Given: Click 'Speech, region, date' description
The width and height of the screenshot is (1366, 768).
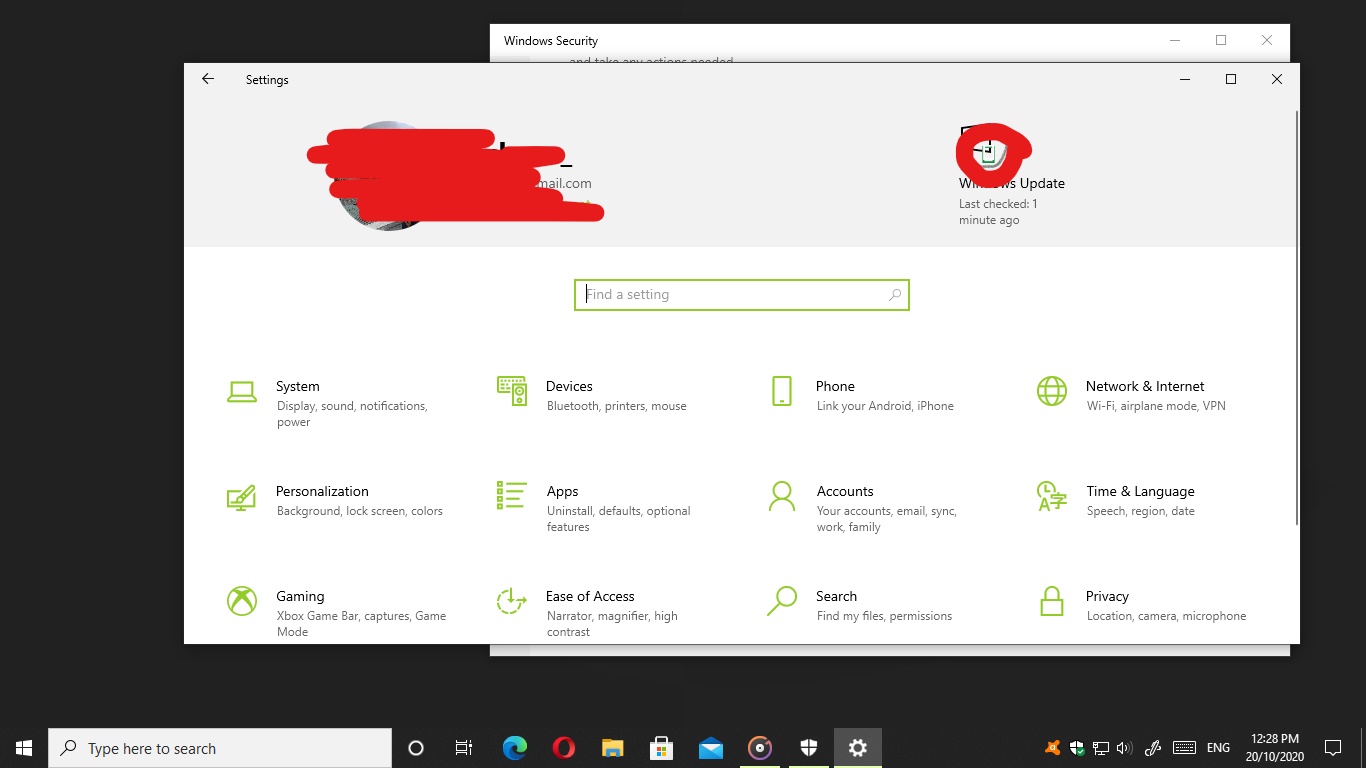Looking at the screenshot, I should (1141, 511).
